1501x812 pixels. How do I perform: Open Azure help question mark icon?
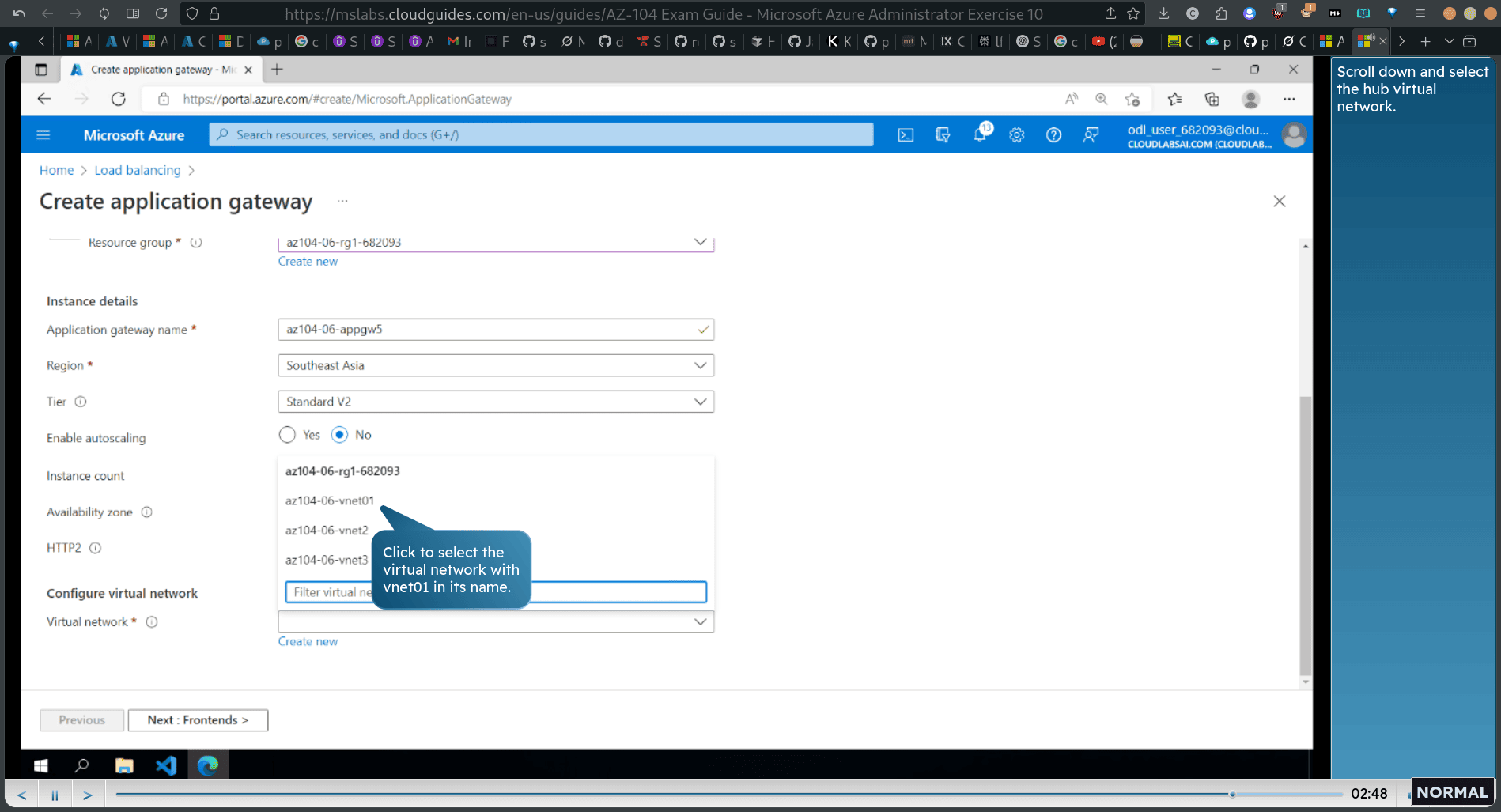point(1053,135)
